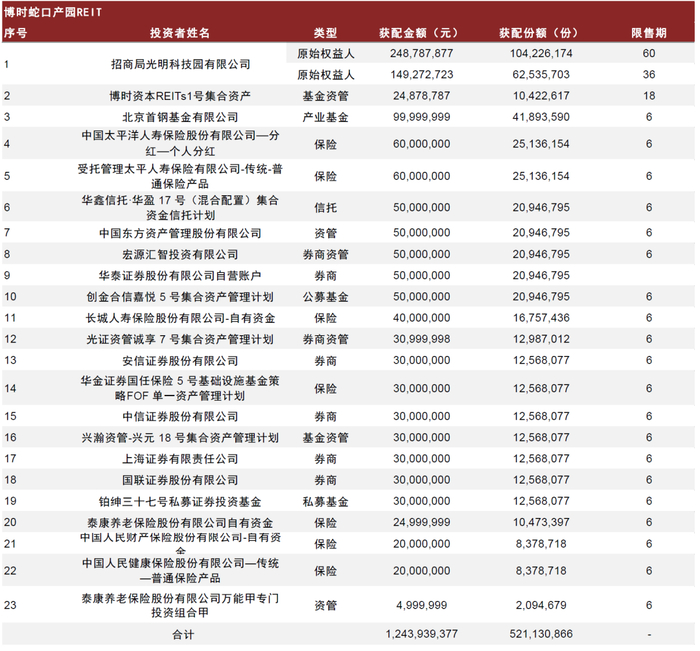The height and width of the screenshot is (651, 700).
Task: Click amount 4,999,999
Action: [421, 605]
